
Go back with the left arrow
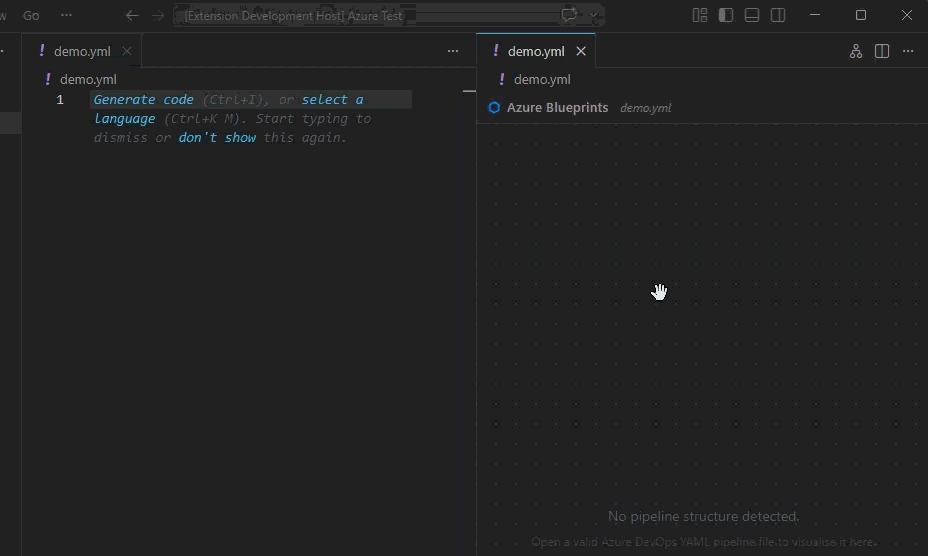pyautogui.click(x=132, y=15)
